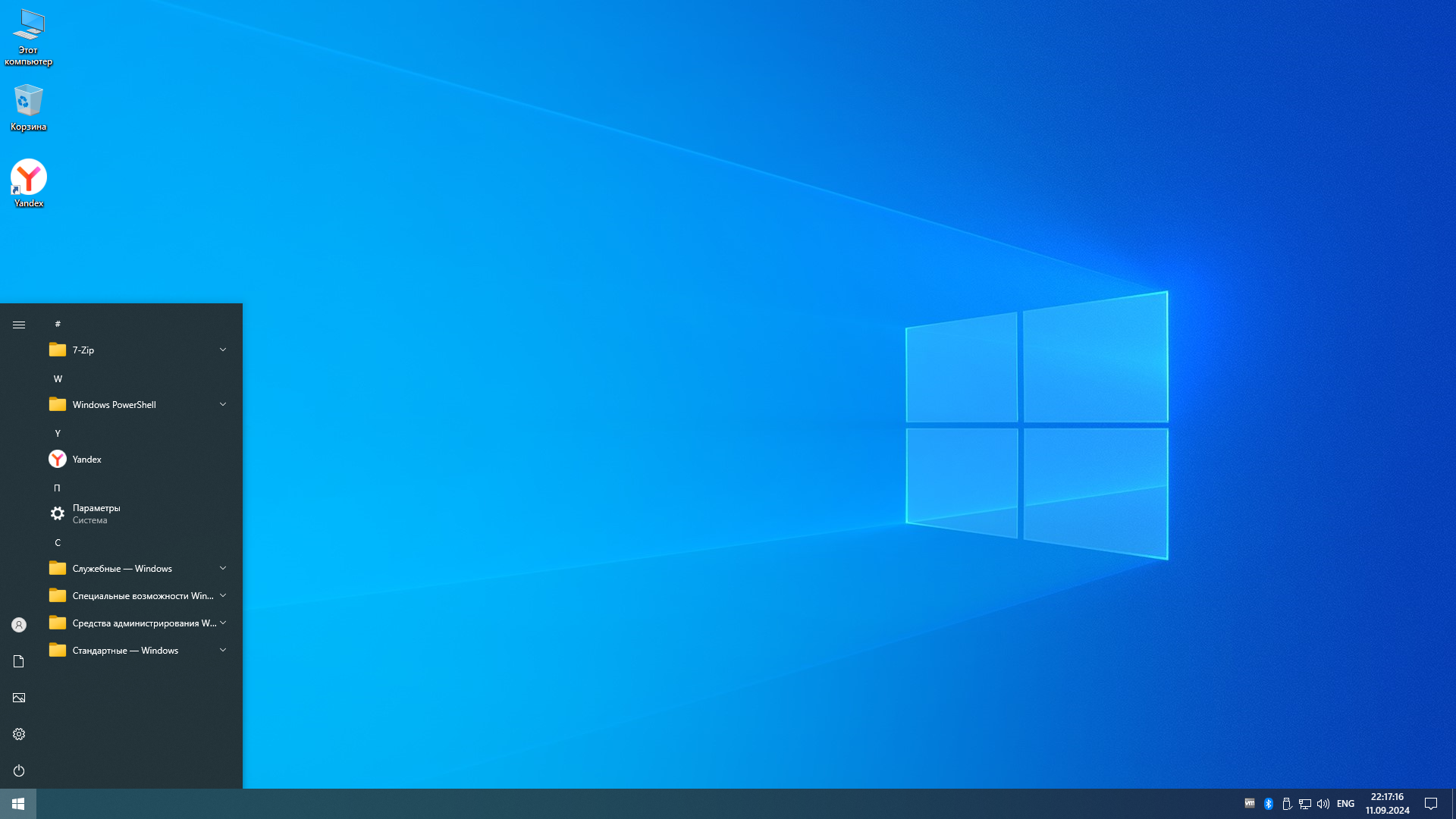
Task: Click the Power icon in the Start sidebar
Action: tap(19, 770)
